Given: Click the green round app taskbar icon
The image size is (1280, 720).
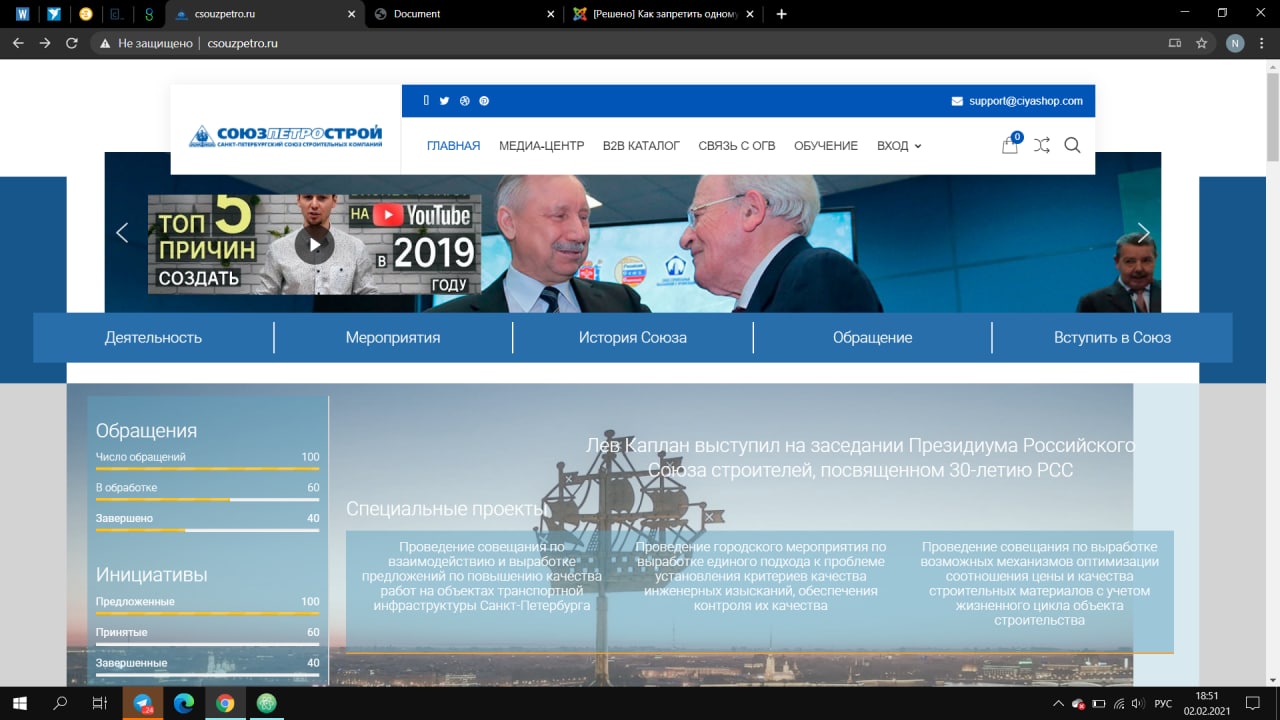Looking at the screenshot, I should click(x=266, y=703).
